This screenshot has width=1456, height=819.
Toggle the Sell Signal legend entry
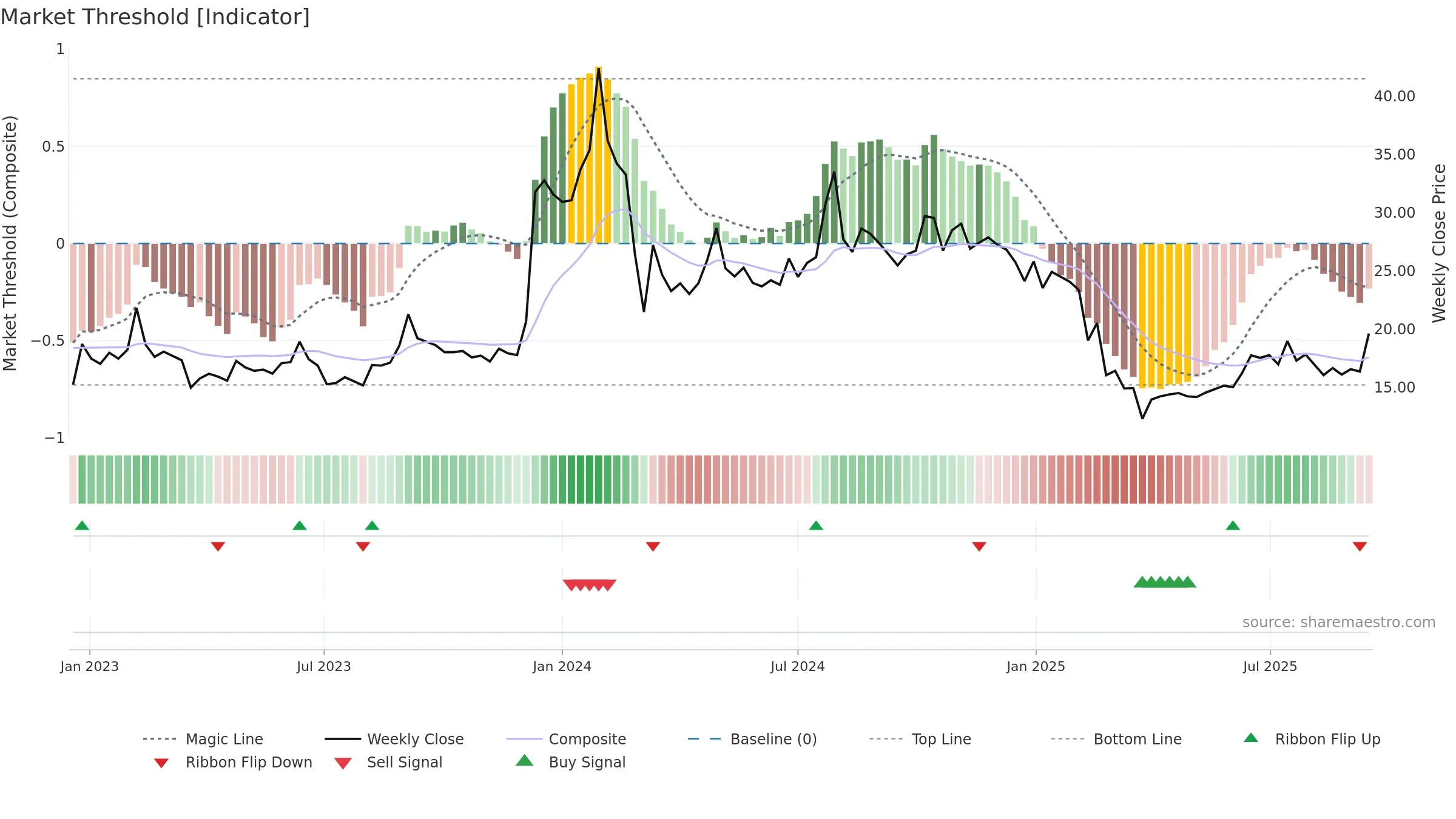coord(388,762)
